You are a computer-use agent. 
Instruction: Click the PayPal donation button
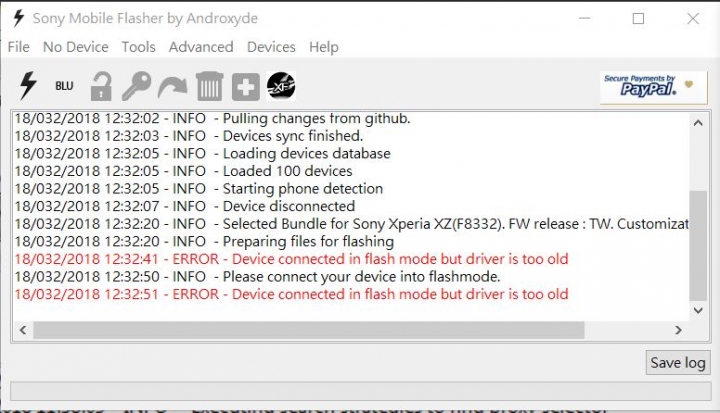[x=653, y=87]
